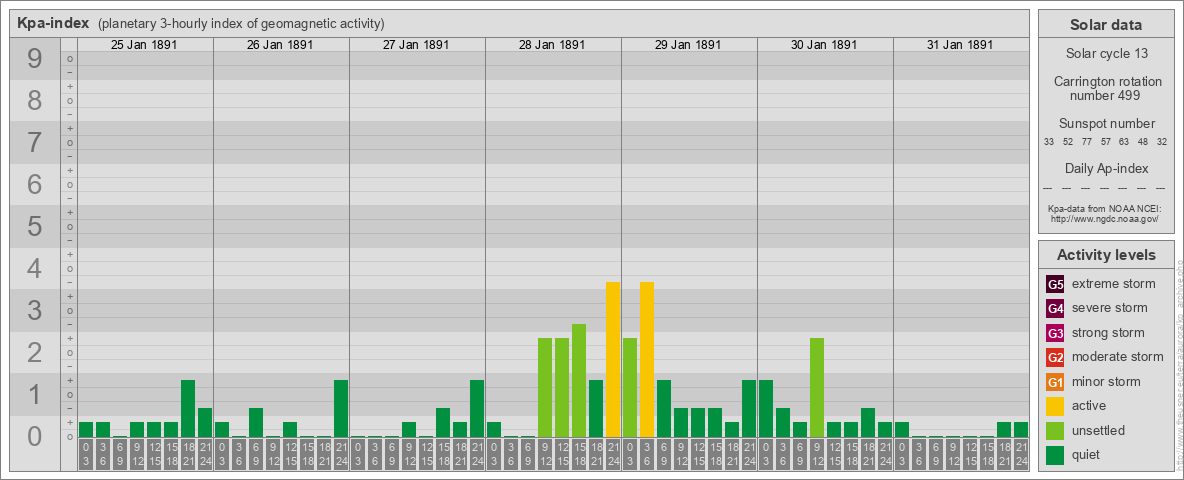Click the '9 12' time slot under 28 Jan
Screen dimensions: 1184x480
pos(545,455)
